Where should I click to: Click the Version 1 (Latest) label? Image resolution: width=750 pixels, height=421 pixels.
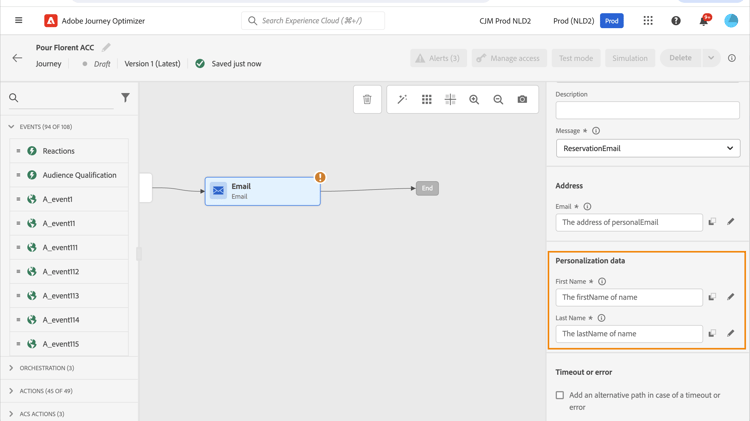pos(153,64)
